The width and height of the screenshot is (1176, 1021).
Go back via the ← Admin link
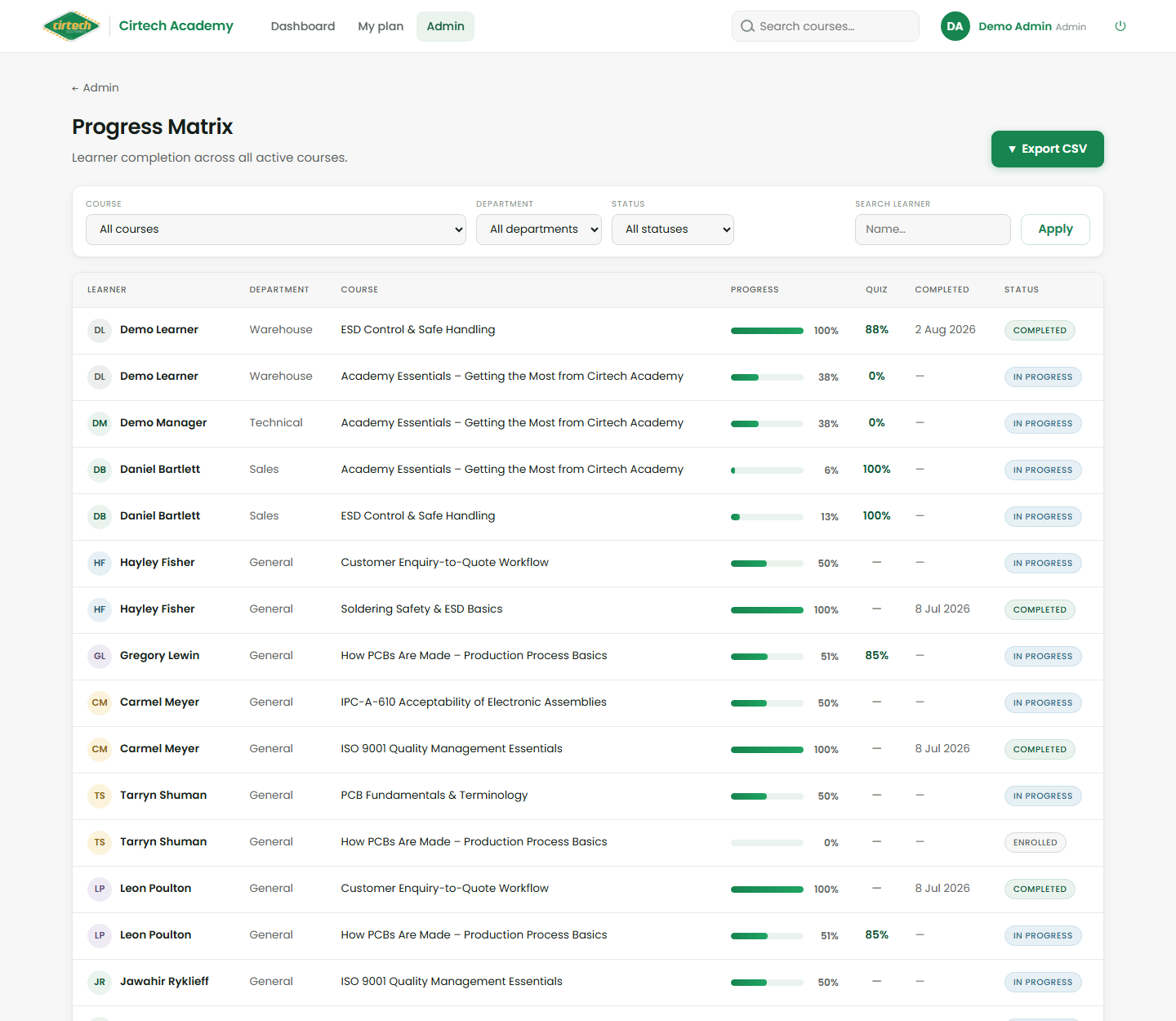pos(96,87)
